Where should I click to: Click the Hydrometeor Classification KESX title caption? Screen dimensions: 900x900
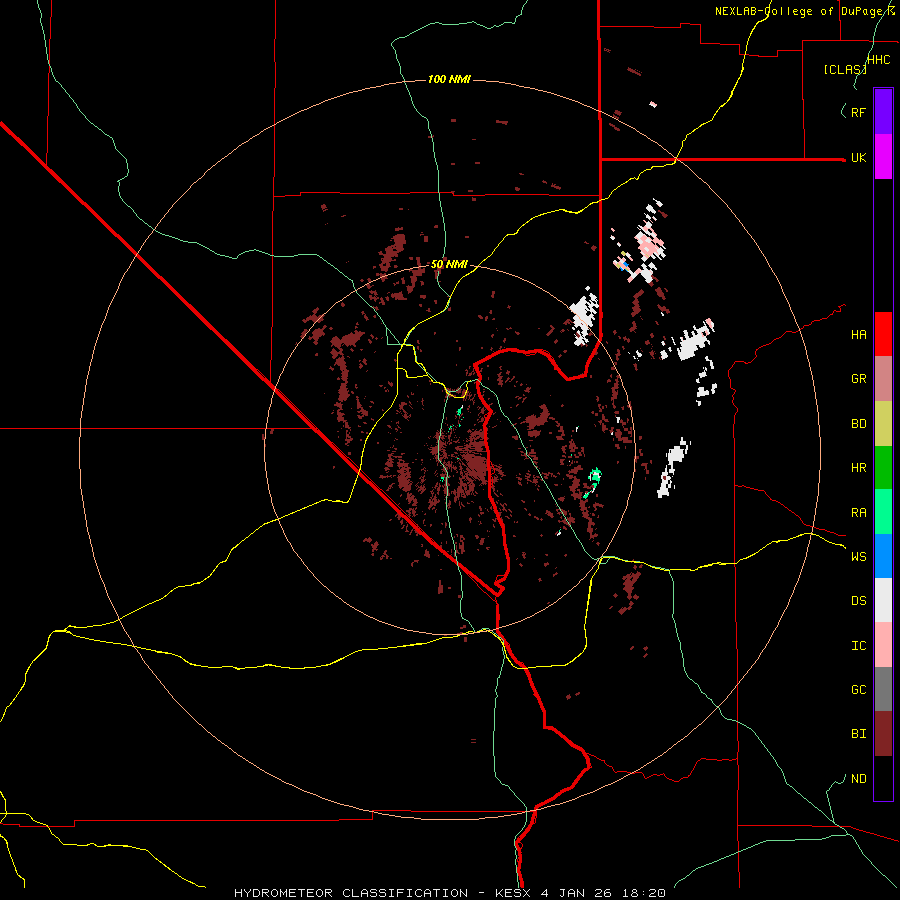[449, 893]
